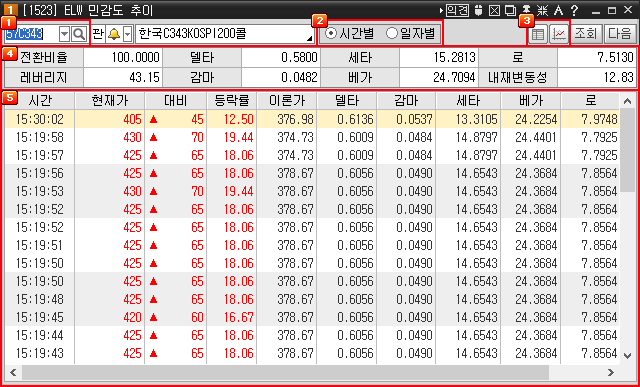The width and height of the screenshot is (640, 387).
Task: Expand the stock code history dropdown
Action: [x=64, y=34]
